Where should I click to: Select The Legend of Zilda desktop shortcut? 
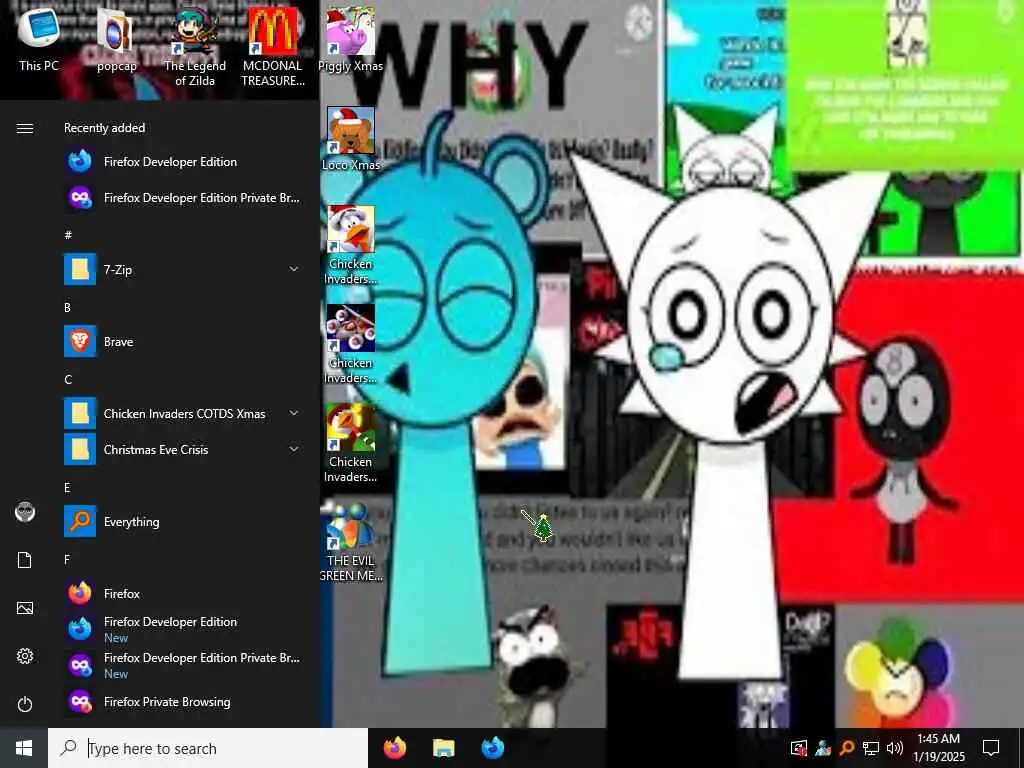pyautogui.click(x=195, y=47)
